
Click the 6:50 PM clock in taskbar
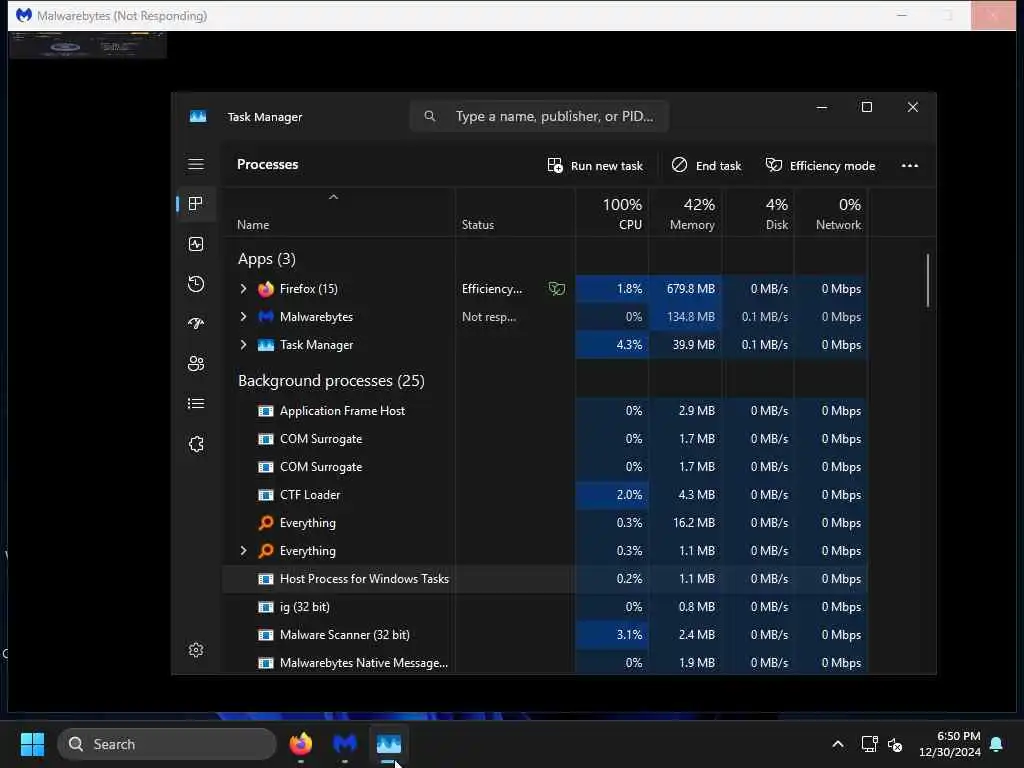[958, 736]
